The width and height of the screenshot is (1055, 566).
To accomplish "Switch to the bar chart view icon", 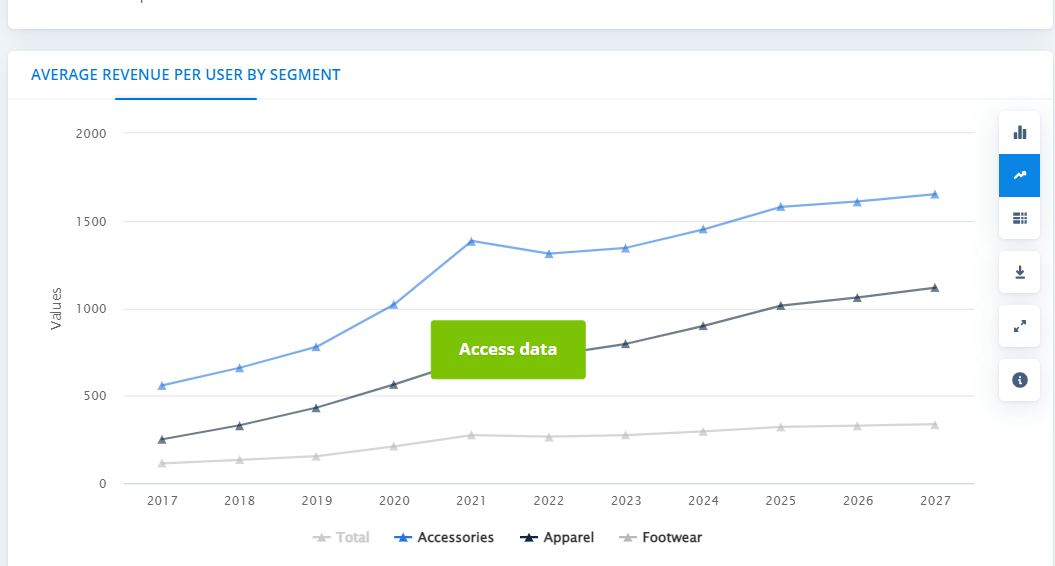I will click(x=1019, y=132).
